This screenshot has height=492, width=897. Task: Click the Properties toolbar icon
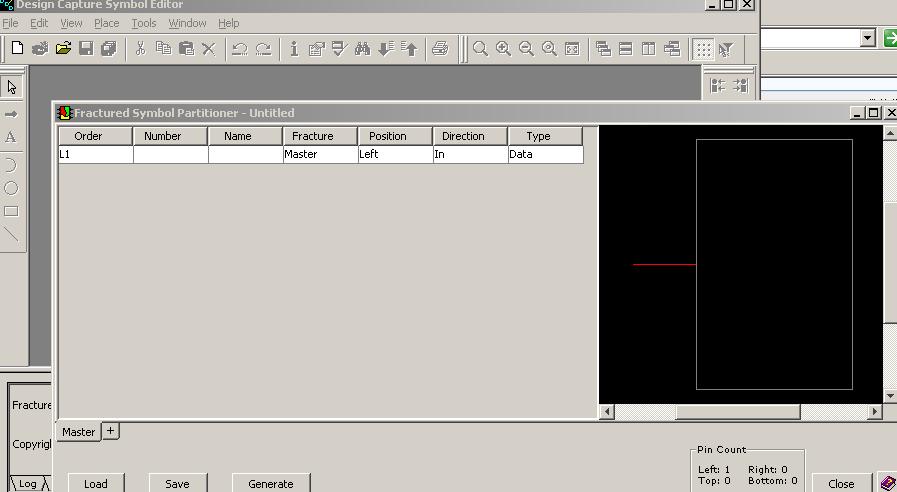pos(316,49)
